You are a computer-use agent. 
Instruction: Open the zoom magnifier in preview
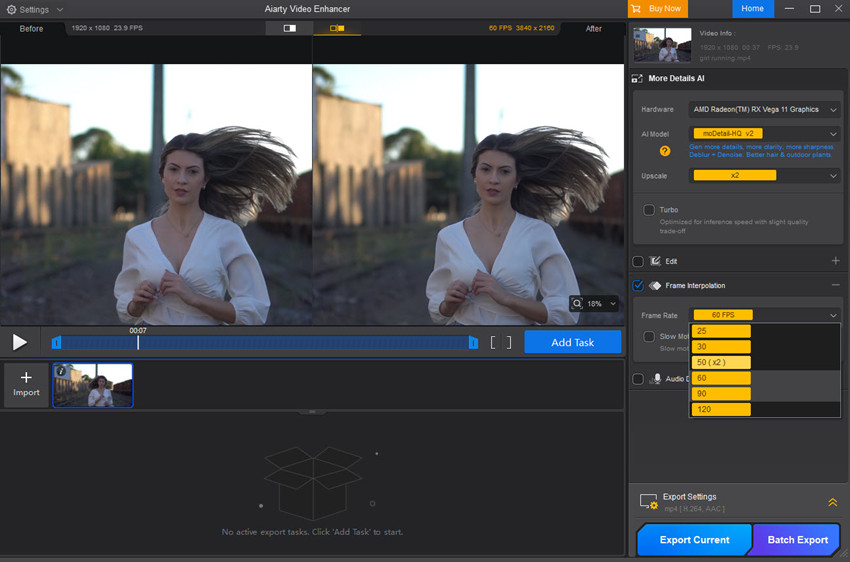(x=577, y=303)
